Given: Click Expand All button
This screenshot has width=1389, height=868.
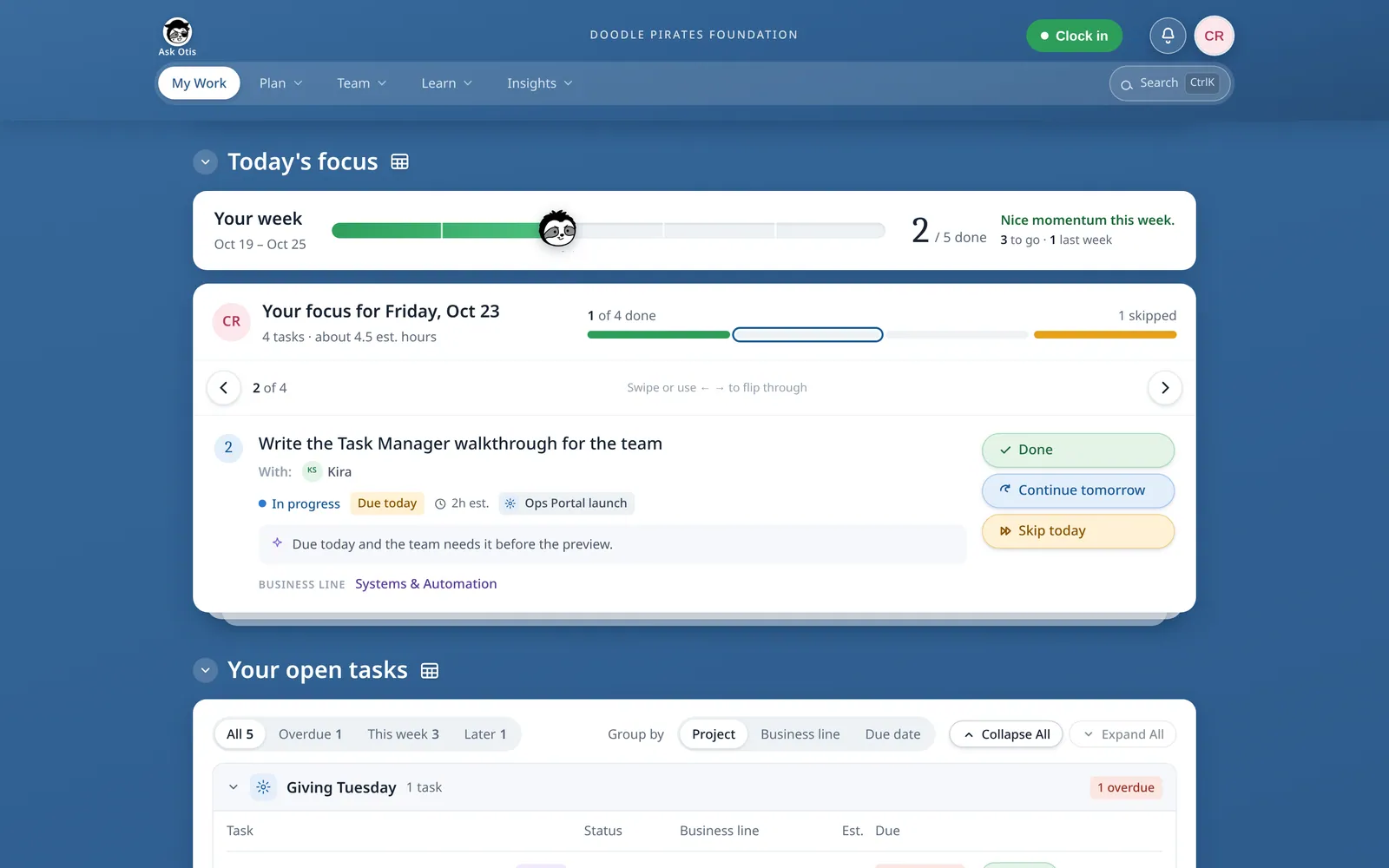Looking at the screenshot, I should click(1122, 734).
